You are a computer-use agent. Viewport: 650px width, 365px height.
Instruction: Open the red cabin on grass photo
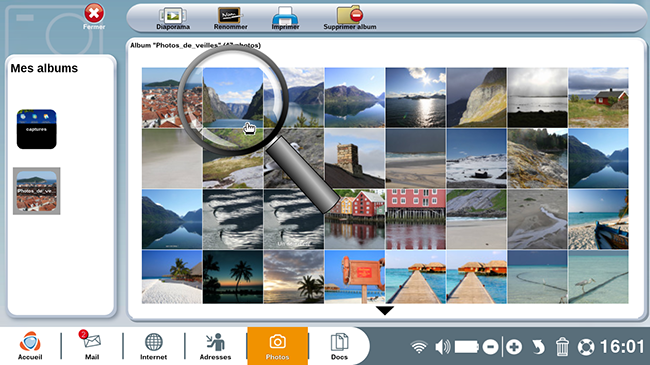(x=599, y=98)
